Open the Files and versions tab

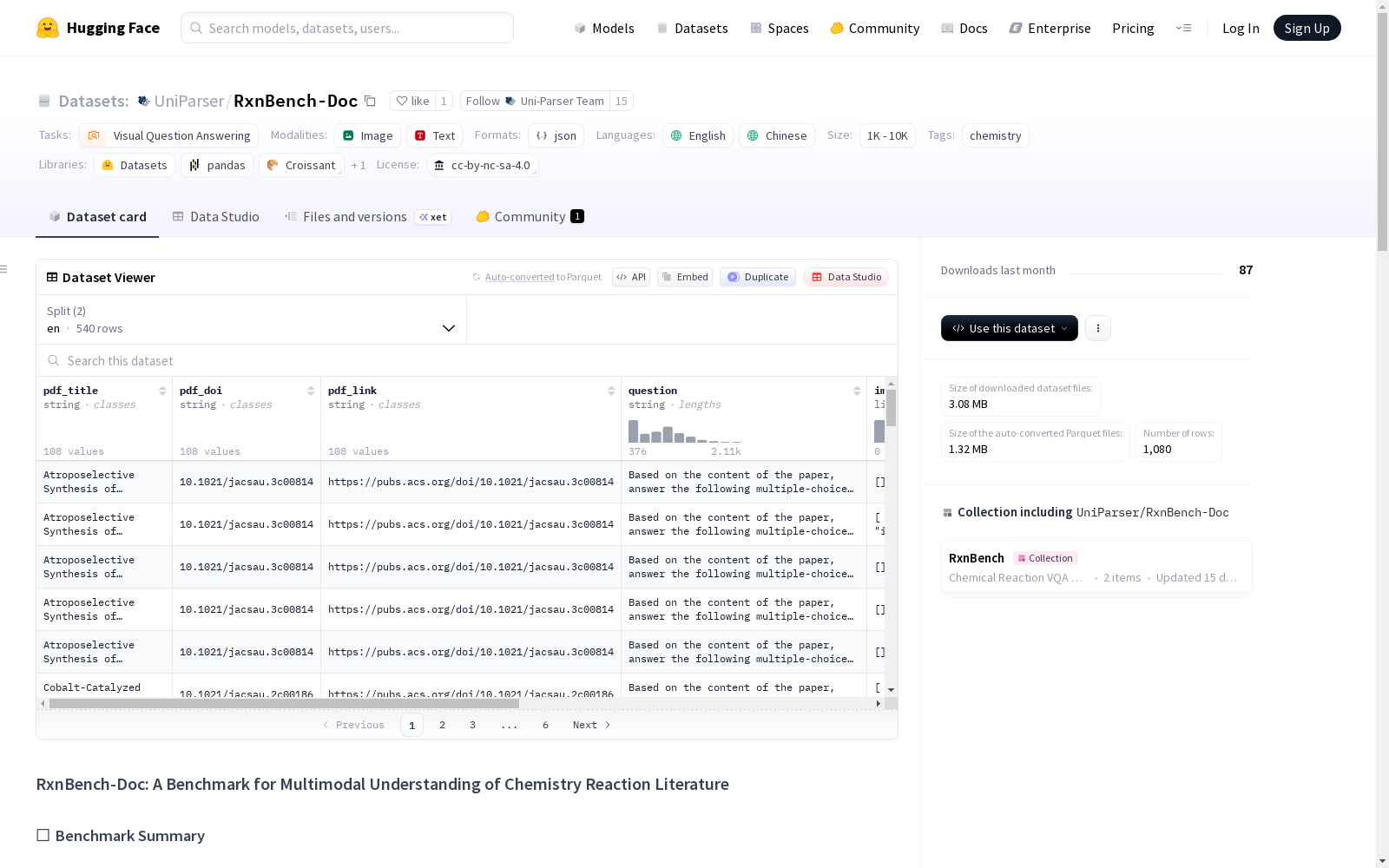click(366, 217)
